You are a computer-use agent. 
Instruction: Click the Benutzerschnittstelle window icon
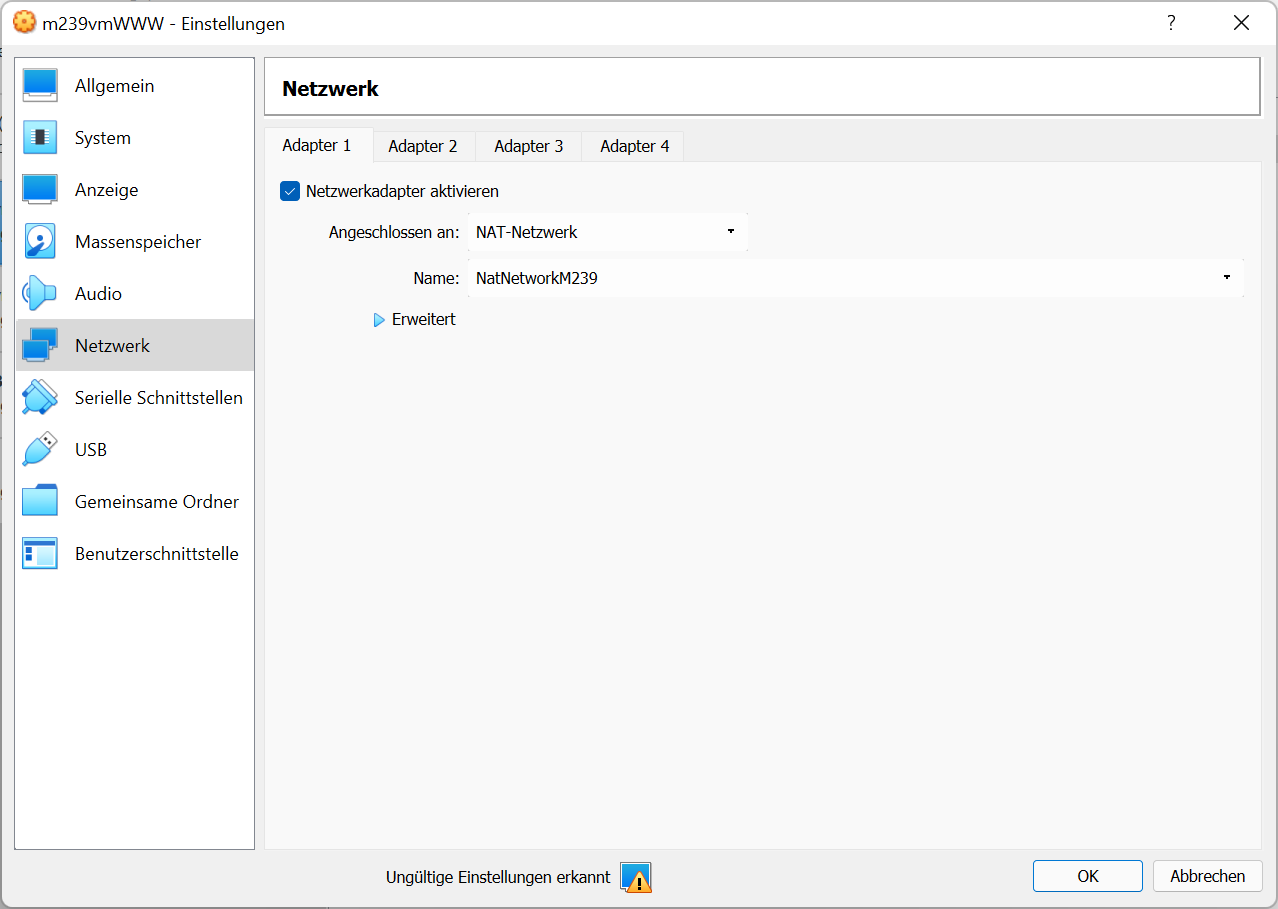pos(40,554)
